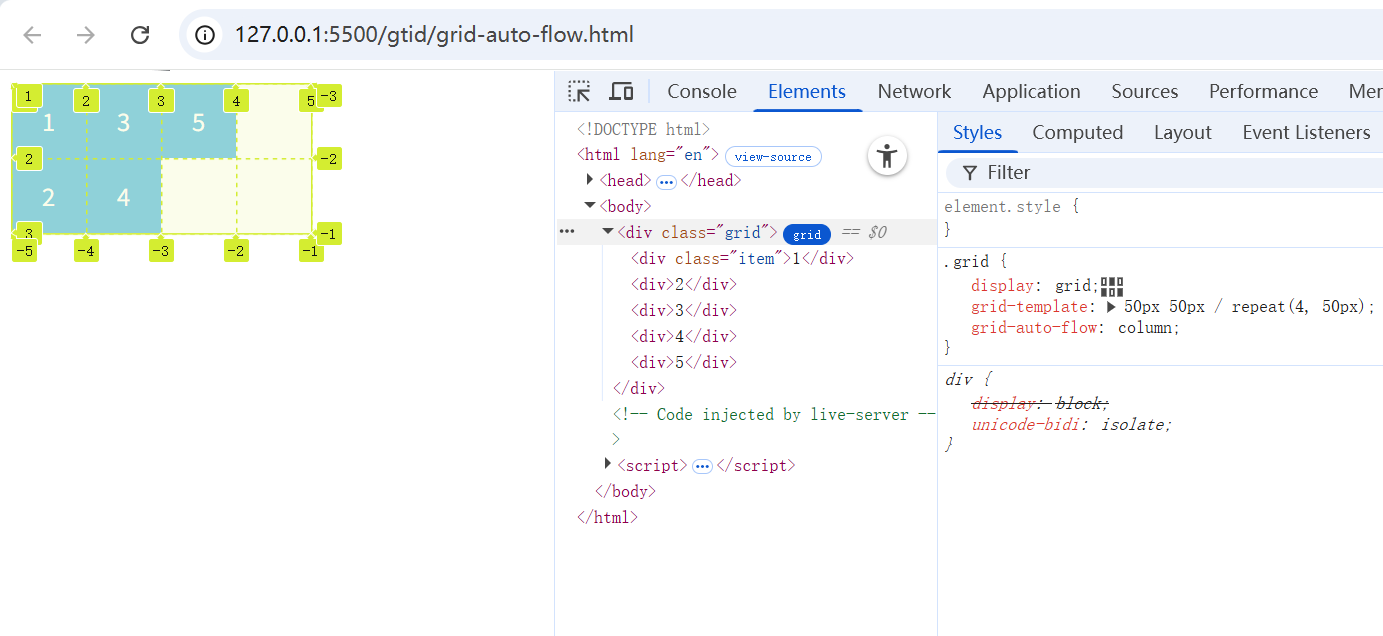Expand the grid-template shorthand triangle
This screenshot has width=1383, height=636.
[x=1111, y=307]
